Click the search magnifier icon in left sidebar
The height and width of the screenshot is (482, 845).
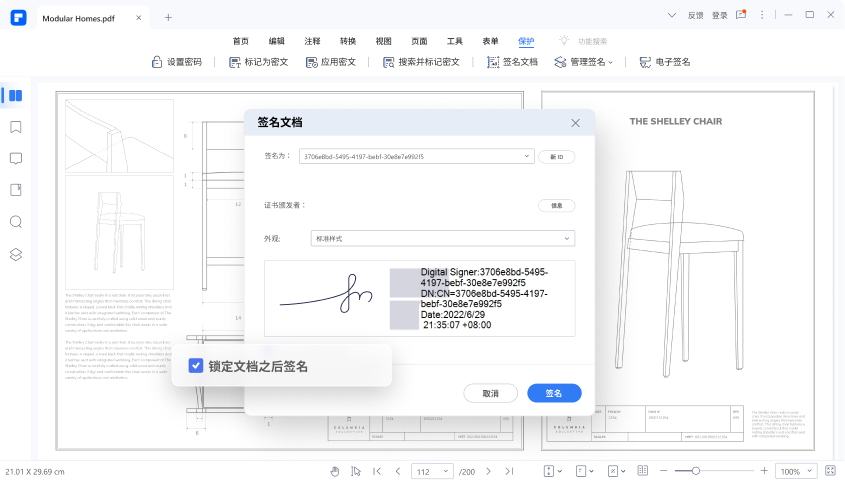pyautogui.click(x=15, y=221)
